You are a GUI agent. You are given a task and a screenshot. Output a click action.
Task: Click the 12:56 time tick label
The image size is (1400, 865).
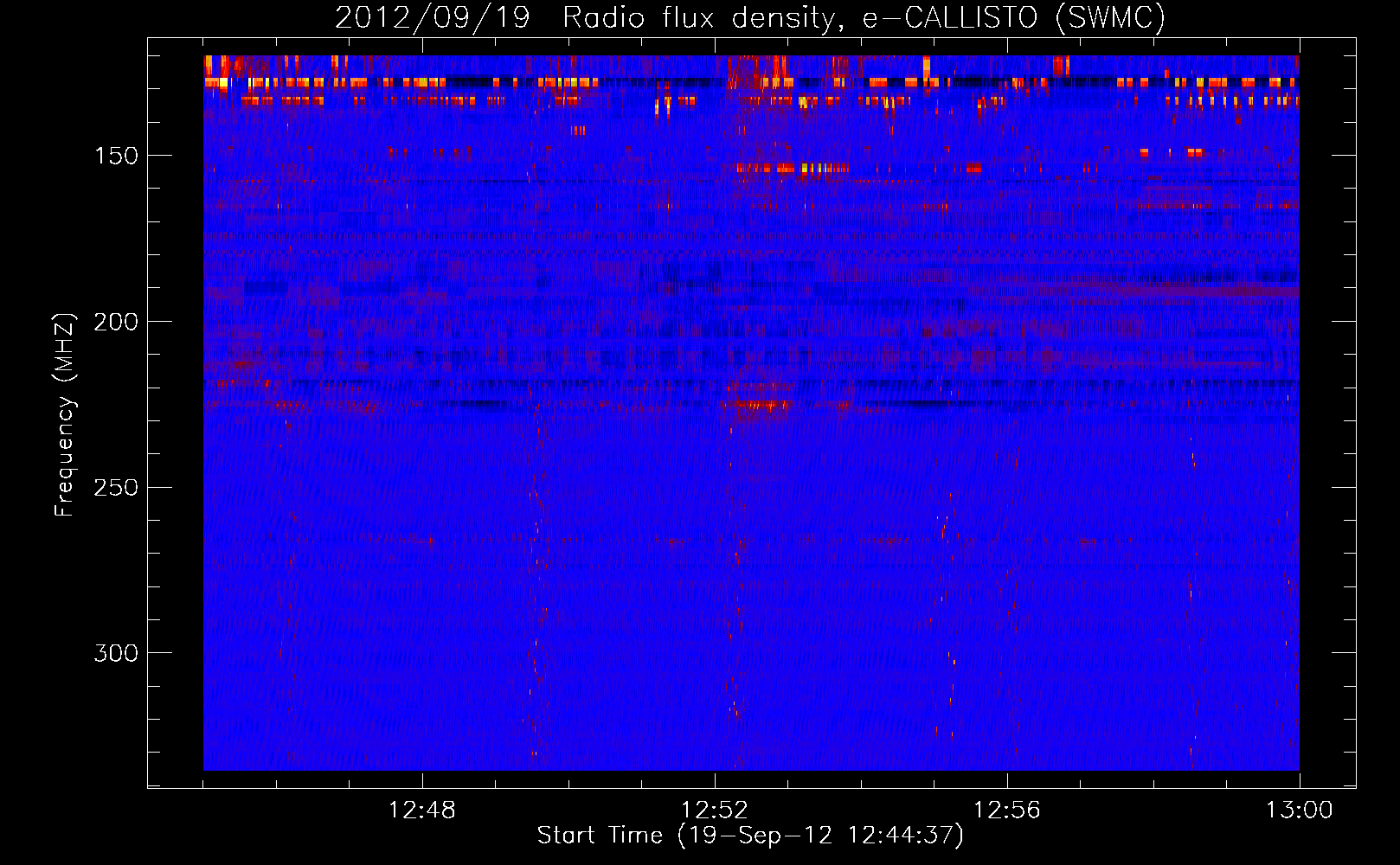click(x=1007, y=811)
